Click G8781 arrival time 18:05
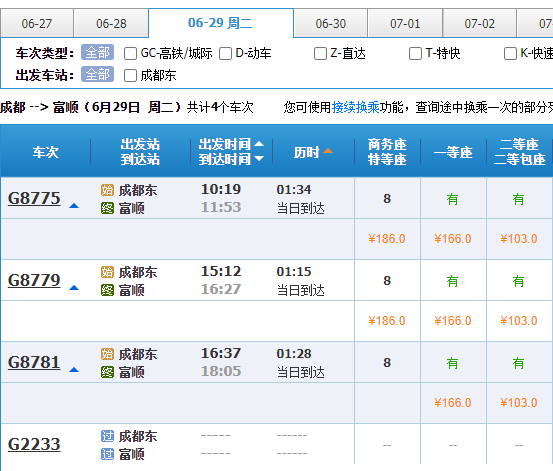Viewport: 553px width, 471px height. click(x=221, y=371)
